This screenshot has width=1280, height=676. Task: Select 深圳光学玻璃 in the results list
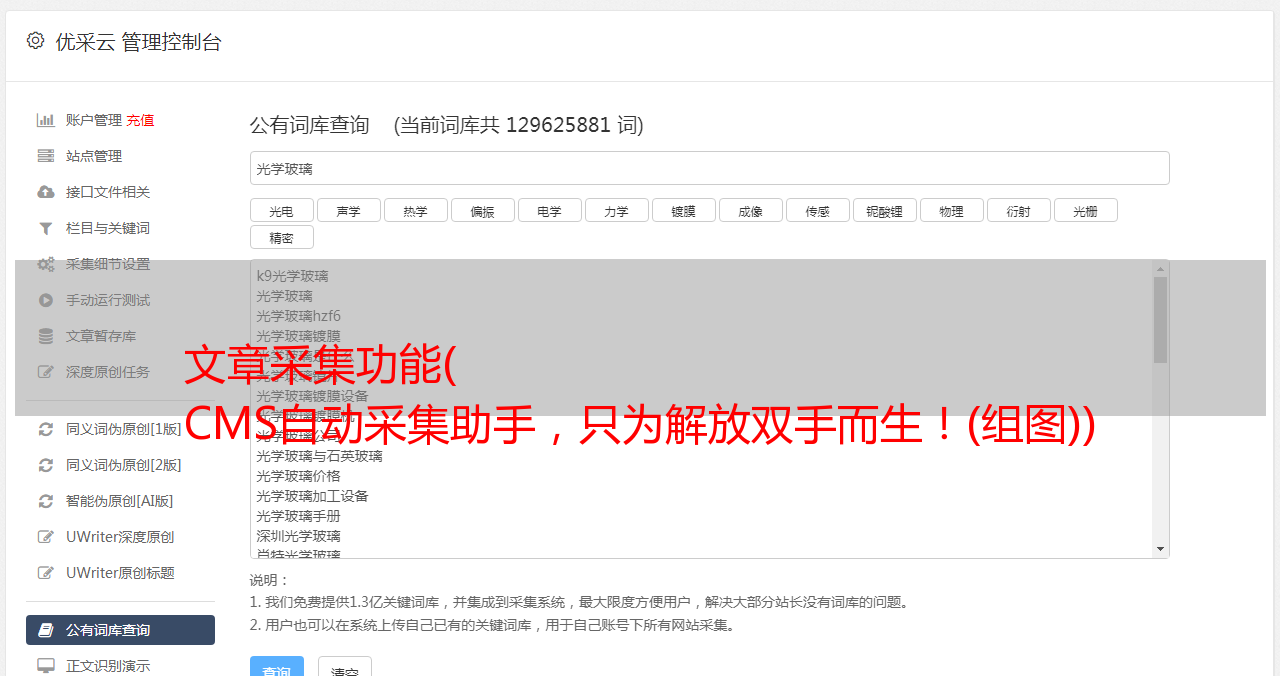pyautogui.click(x=298, y=536)
